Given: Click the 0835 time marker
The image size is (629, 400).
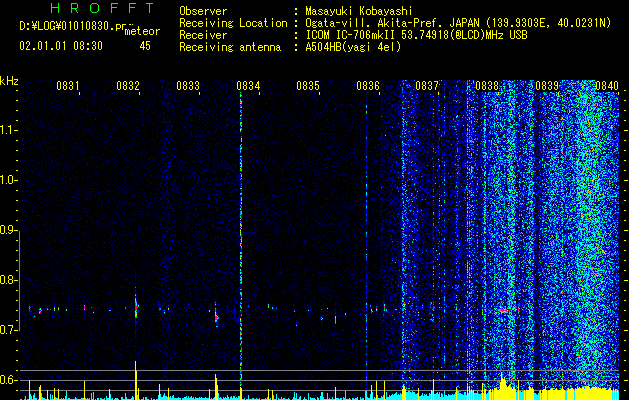Looking at the screenshot, I should coord(308,85).
